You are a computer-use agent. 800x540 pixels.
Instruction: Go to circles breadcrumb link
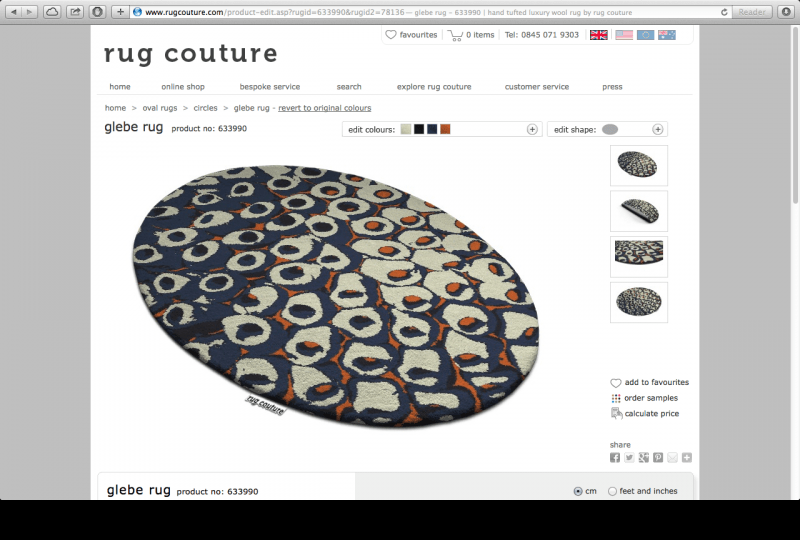click(x=205, y=108)
